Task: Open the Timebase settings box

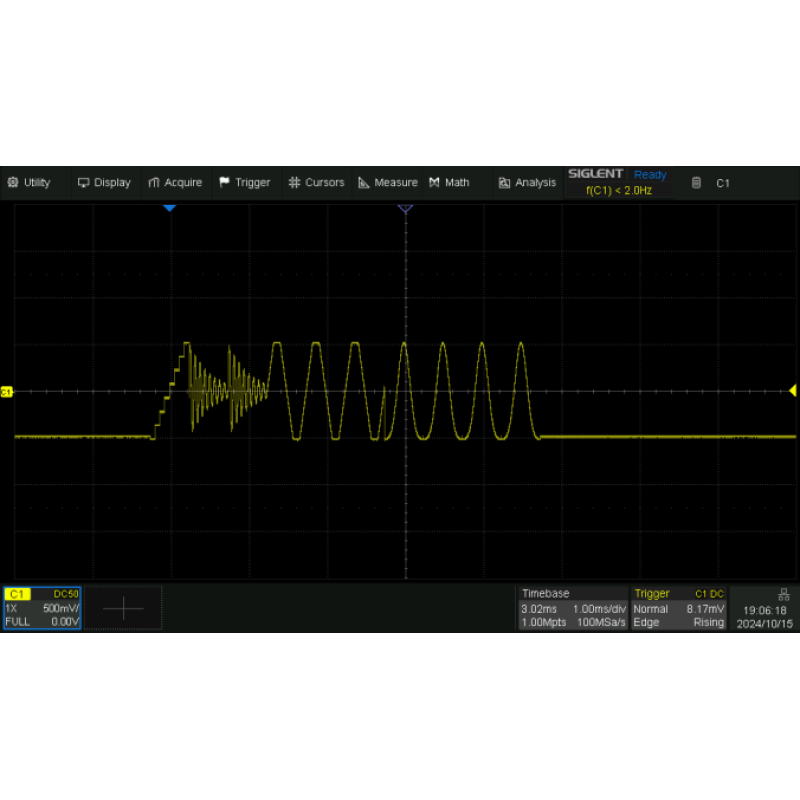Action: (573, 607)
